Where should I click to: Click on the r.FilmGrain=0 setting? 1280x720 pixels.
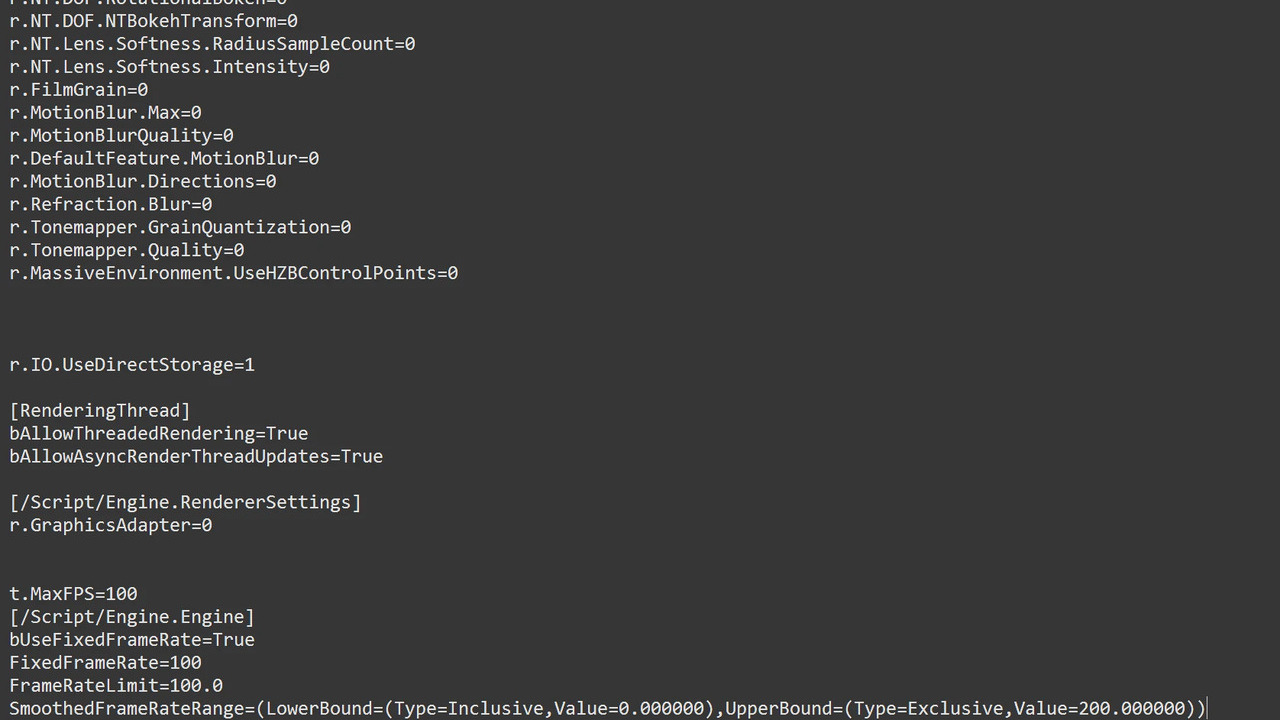(x=79, y=90)
